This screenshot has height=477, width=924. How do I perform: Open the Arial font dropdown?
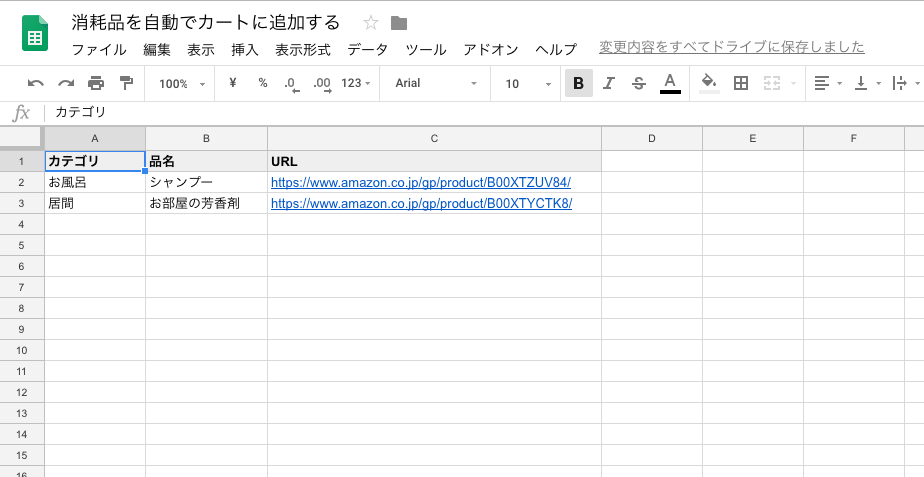pyautogui.click(x=436, y=83)
